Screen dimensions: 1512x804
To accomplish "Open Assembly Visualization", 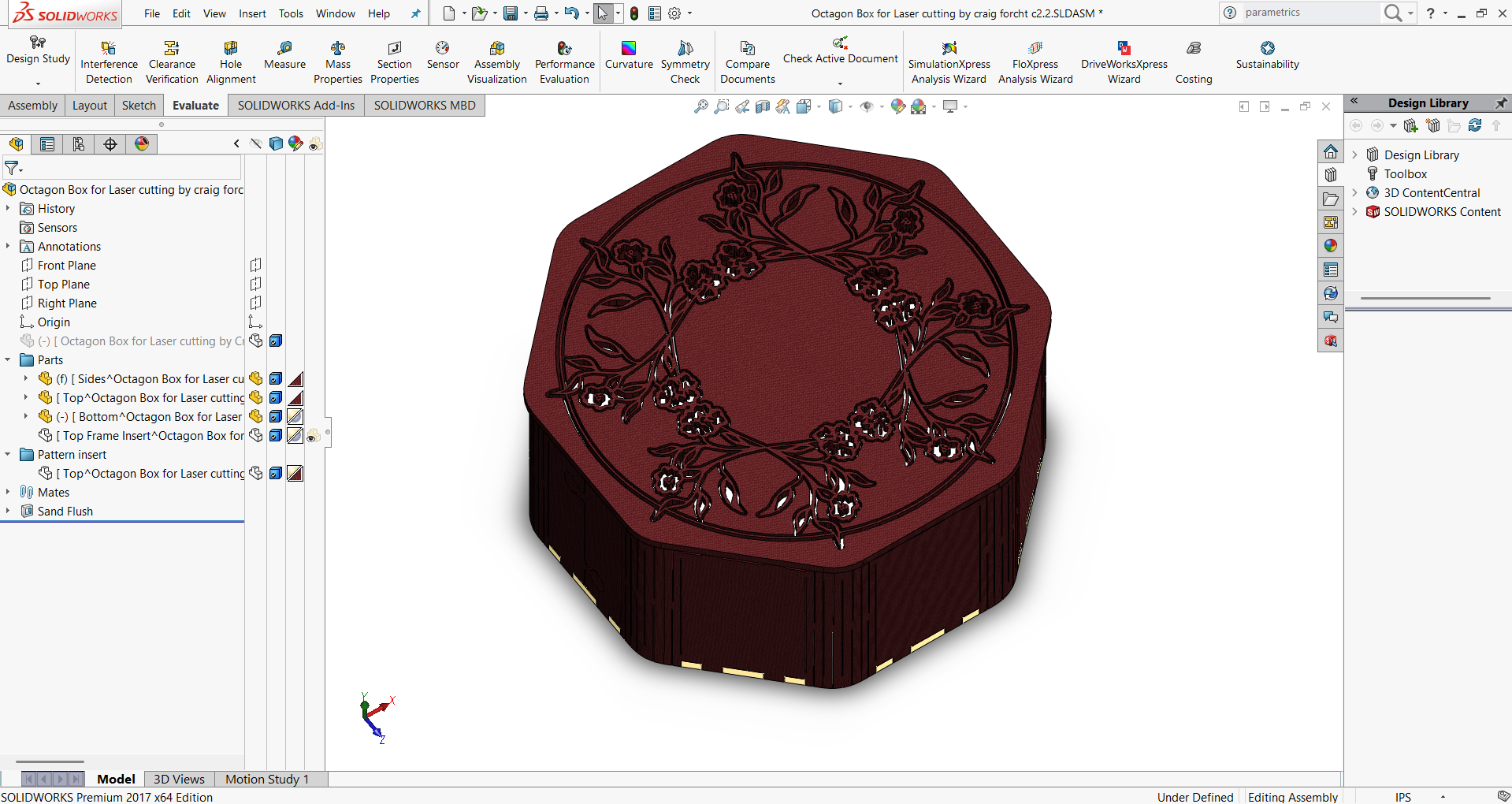I will click(x=496, y=62).
